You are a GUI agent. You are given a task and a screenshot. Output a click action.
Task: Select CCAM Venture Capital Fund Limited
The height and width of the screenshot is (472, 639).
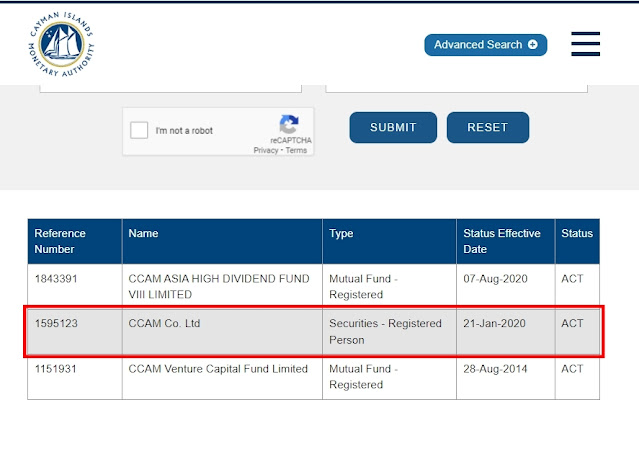click(218, 369)
